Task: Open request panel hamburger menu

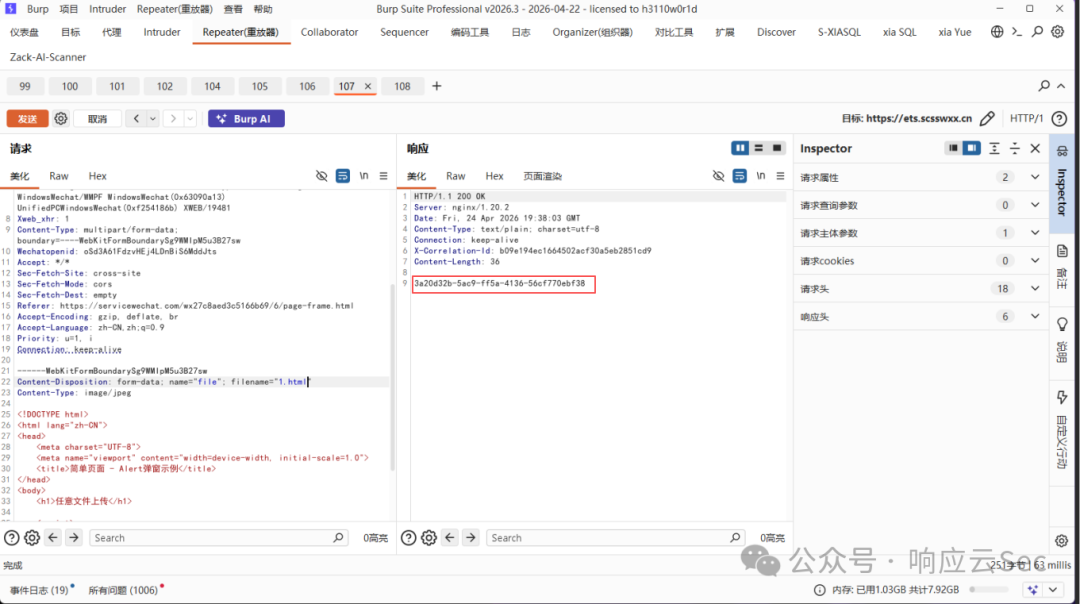Action: tap(384, 176)
